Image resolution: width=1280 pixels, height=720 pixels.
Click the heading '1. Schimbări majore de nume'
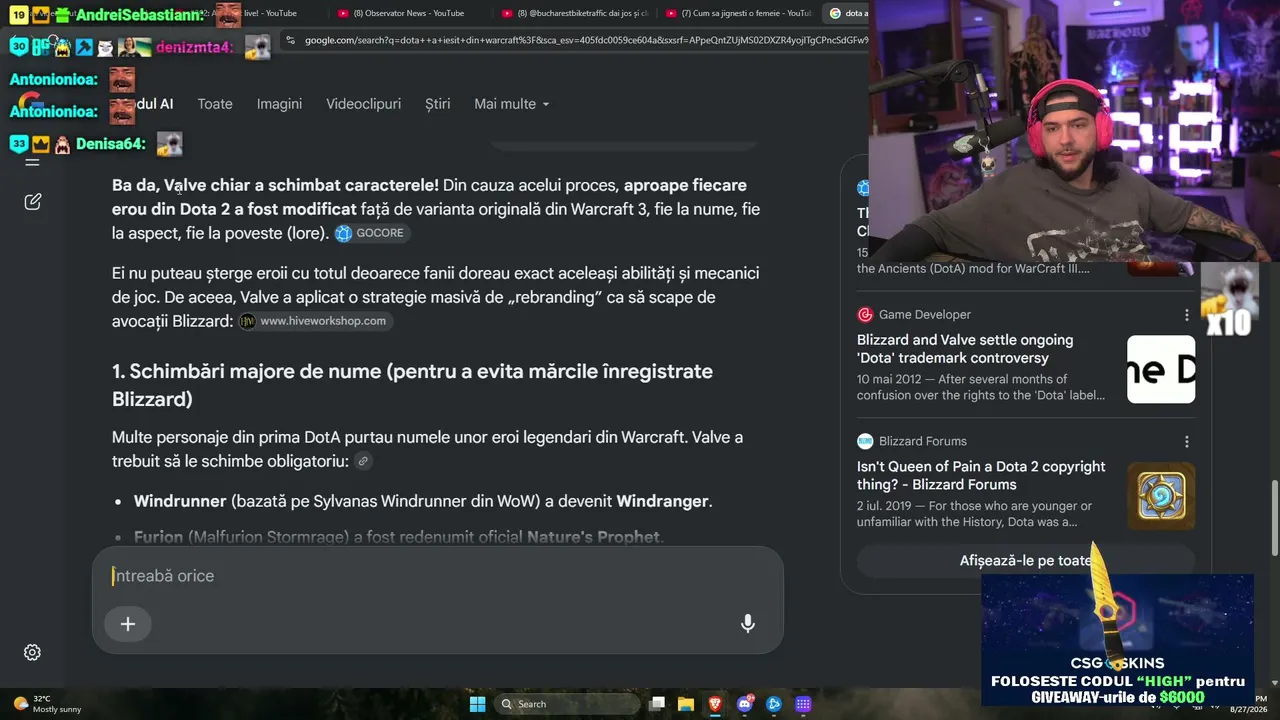point(412,385)
